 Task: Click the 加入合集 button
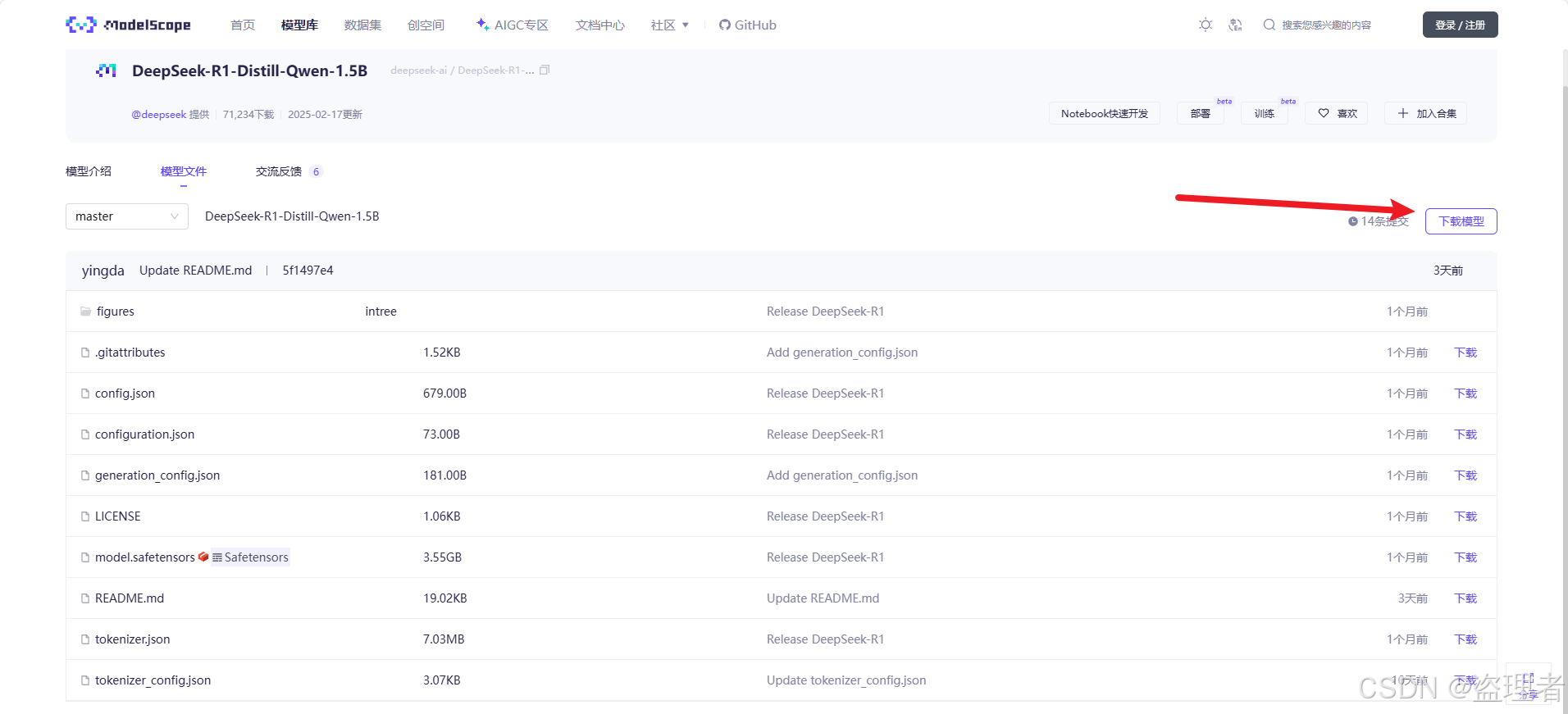[x=1426, y=113]
